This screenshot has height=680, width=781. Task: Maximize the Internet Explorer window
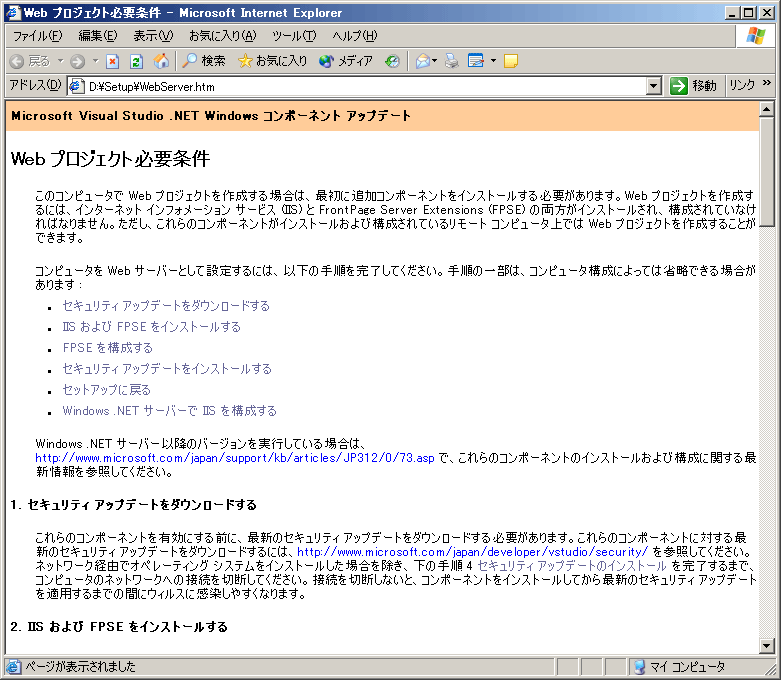[x=748, y=13]
